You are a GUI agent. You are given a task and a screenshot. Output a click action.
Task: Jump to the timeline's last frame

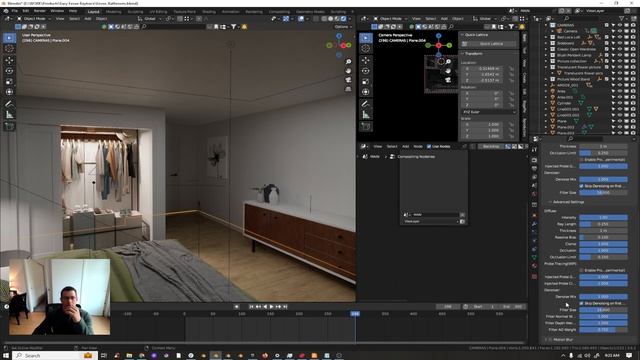point(285,307)
